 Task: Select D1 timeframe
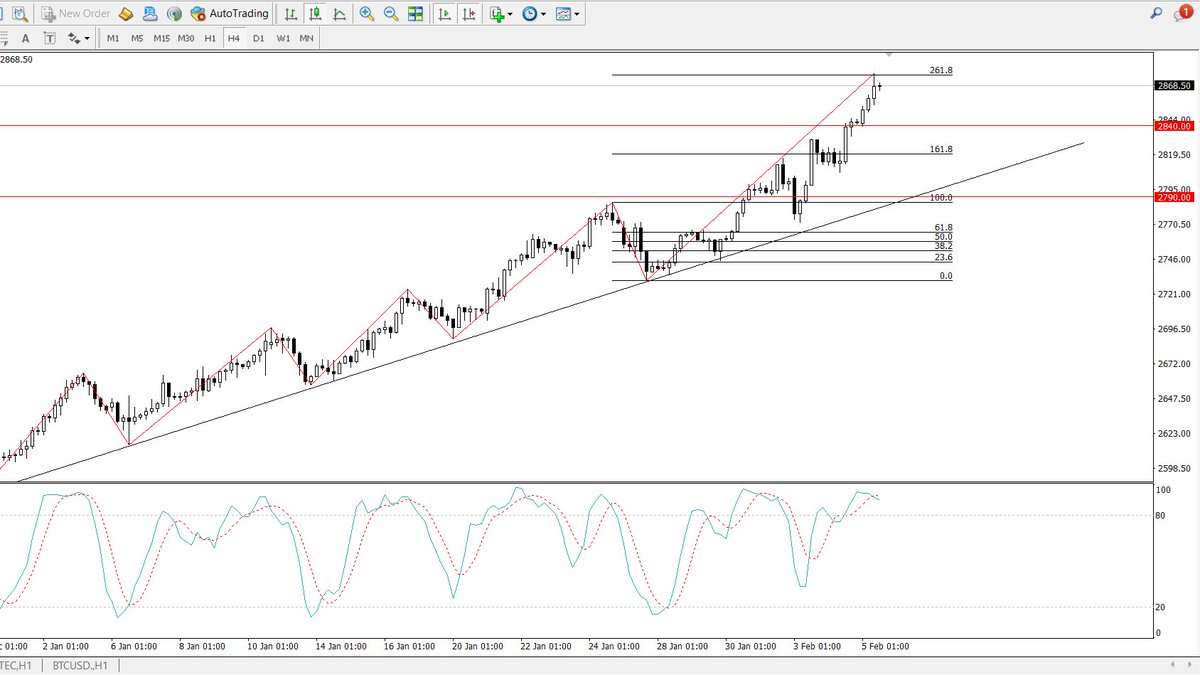tap(258, 38)
